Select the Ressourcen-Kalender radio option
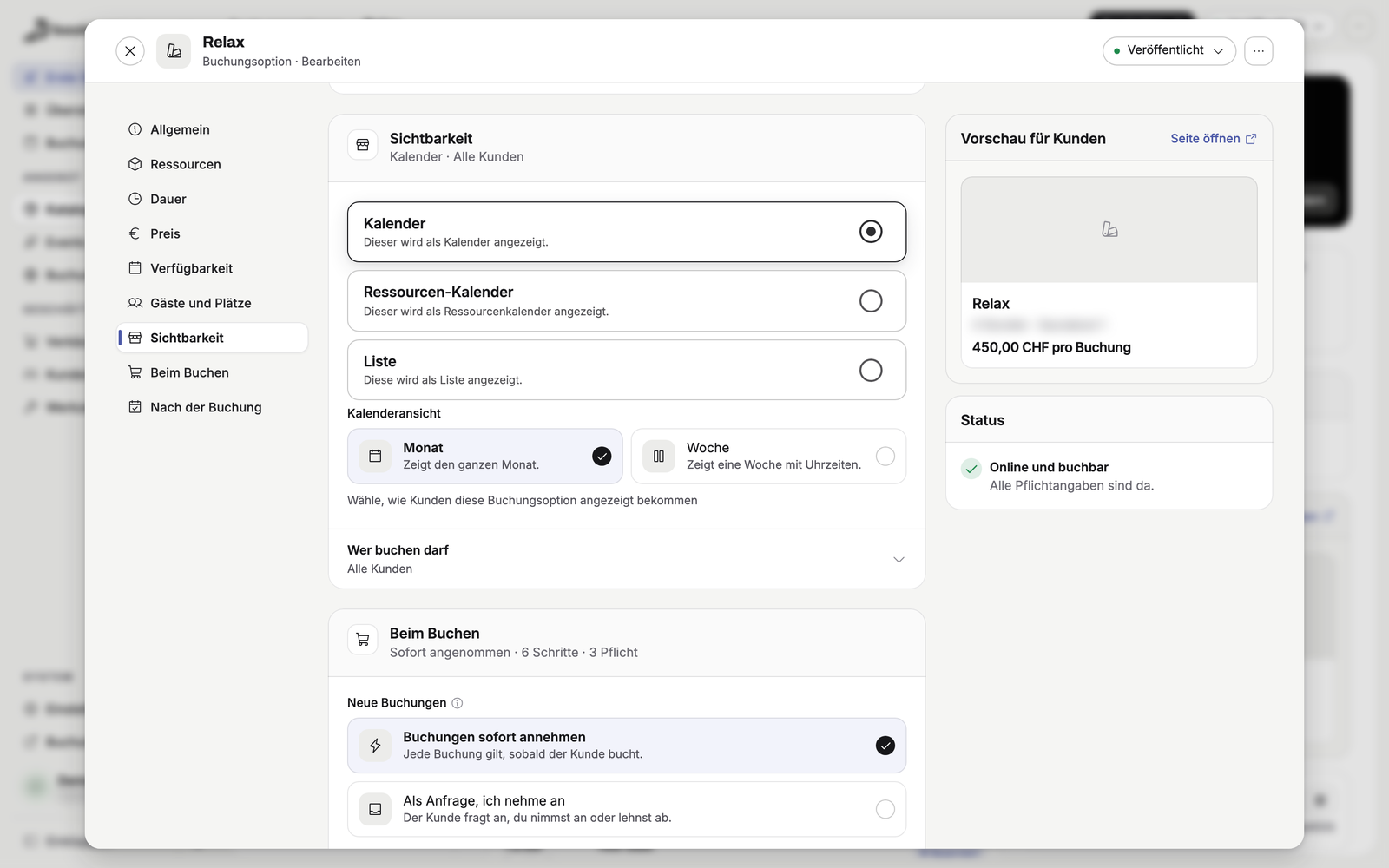This screenshot has height=868, width=1389. pos(627,301)
